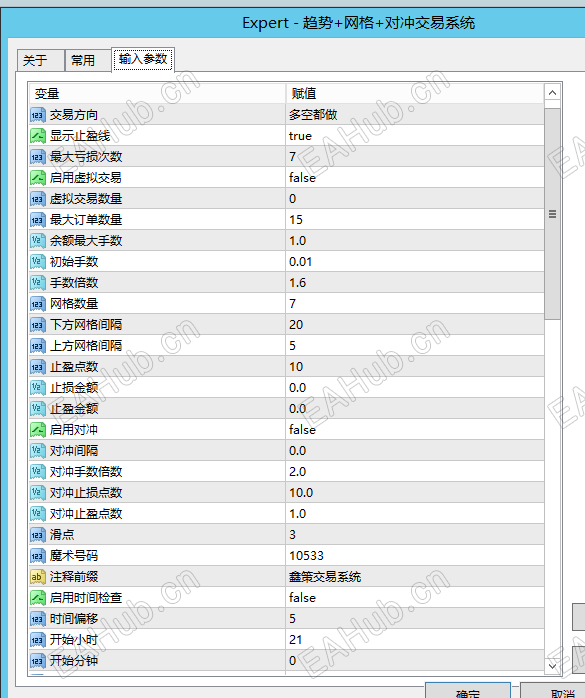The height and width of the screenshot is (698, 585).
Task: Select the 输入参数 tab
Action: pyautogui.click(x=143, y=59)
